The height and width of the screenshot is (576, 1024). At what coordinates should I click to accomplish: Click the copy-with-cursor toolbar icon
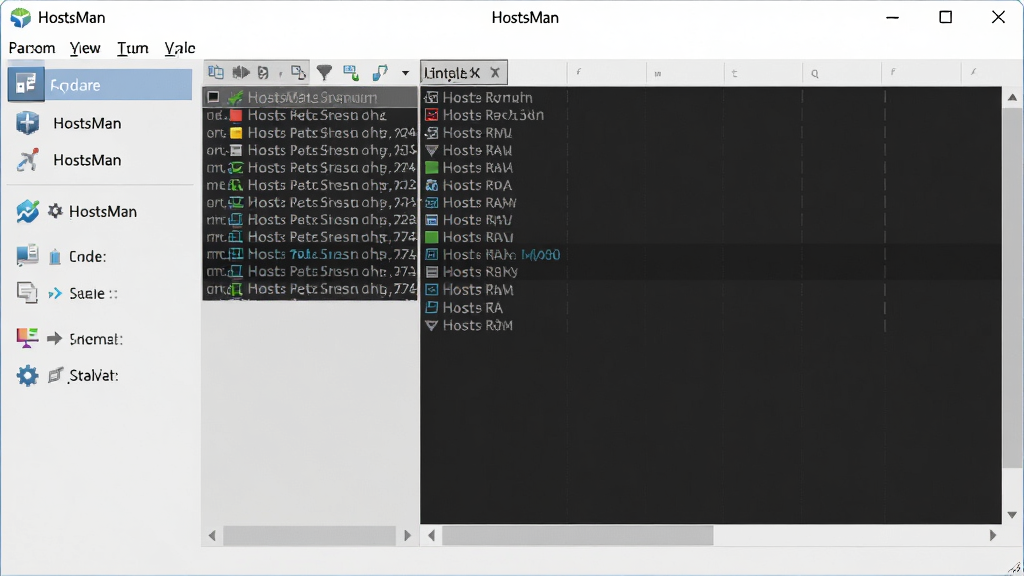(x=298, y=72)
